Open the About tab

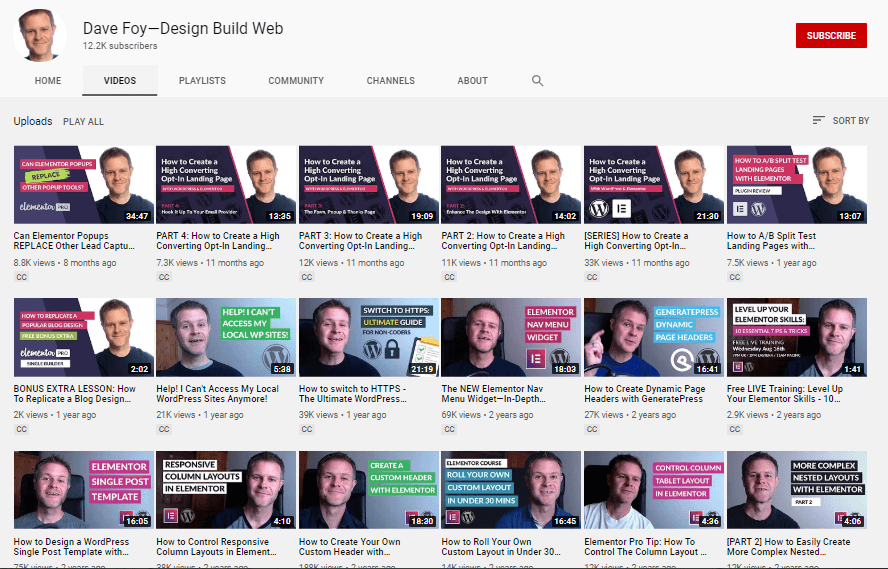point(472,80)
